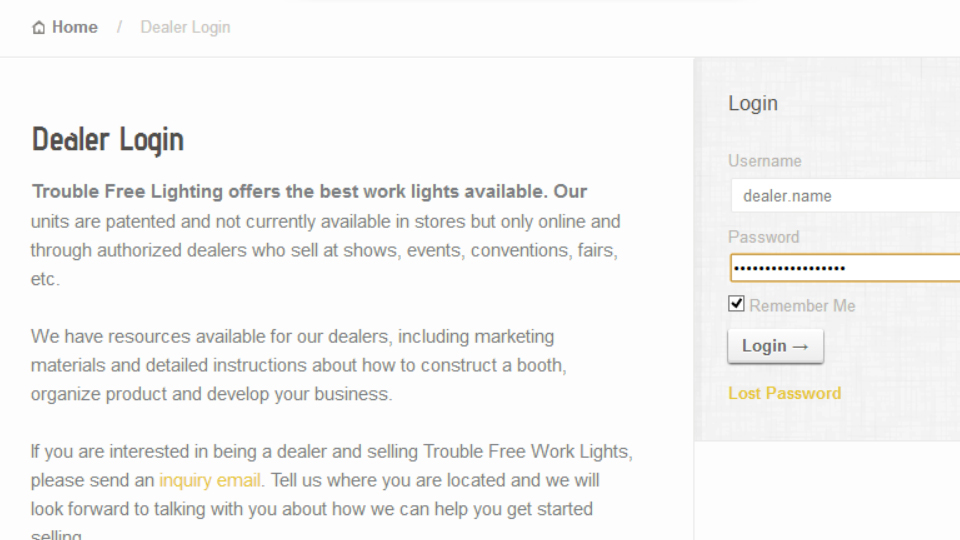Select the Dealer Login breadcrumb item
Image resolution: width=960 pixels, height=540 pixels.
coord(185,27)
